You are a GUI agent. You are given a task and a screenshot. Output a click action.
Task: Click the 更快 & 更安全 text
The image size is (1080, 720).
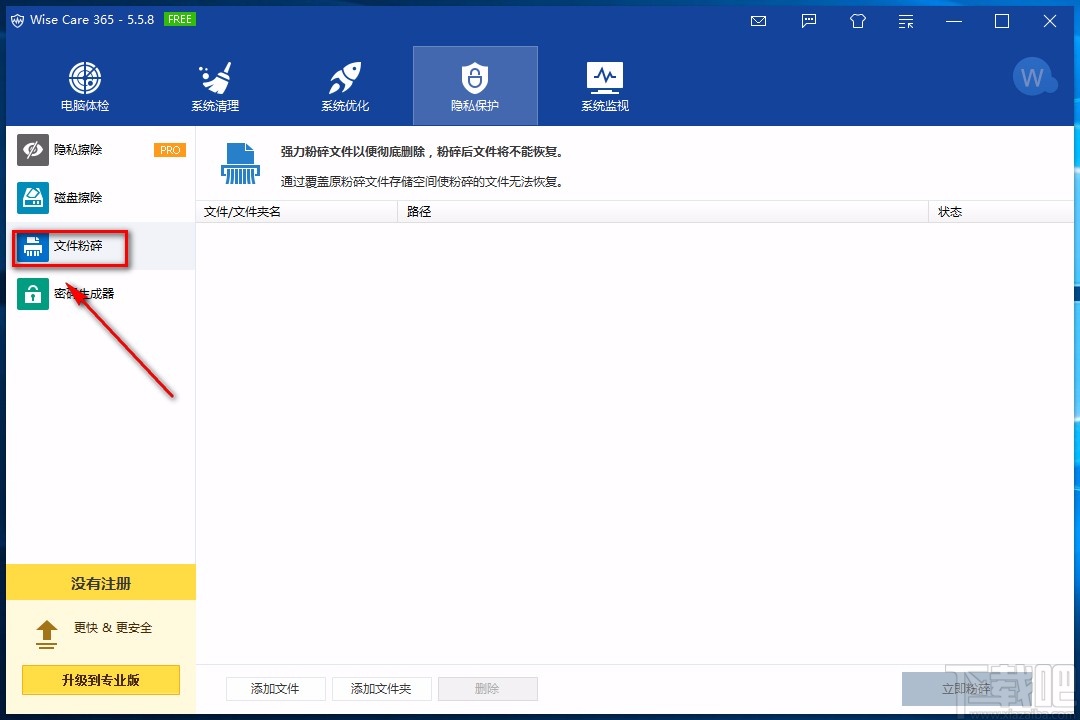pyautogui.click(x=113, y=628)
